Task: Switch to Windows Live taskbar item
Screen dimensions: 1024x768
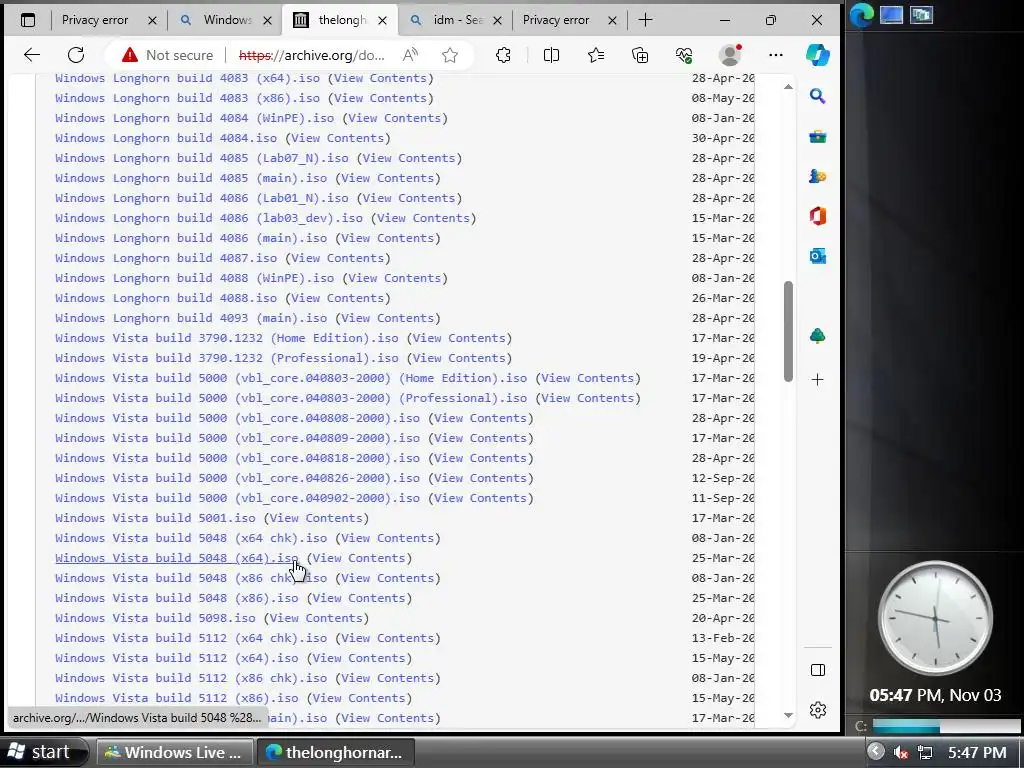Action: 174,752
